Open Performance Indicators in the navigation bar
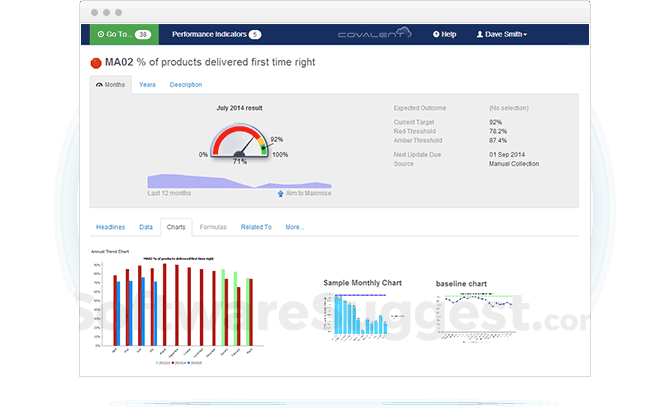This screenshot has width=670, height=410. (x=209, y=34)
